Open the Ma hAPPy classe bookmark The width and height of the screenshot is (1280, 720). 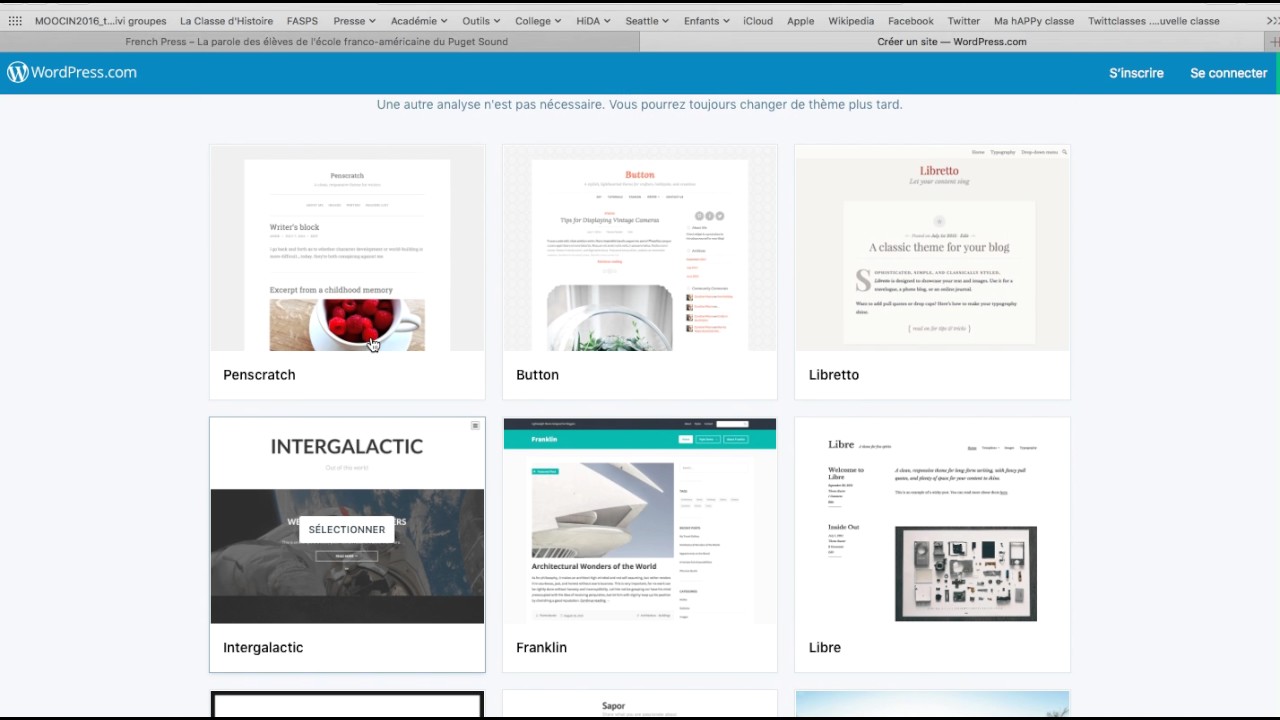[x=1034, y=21]
